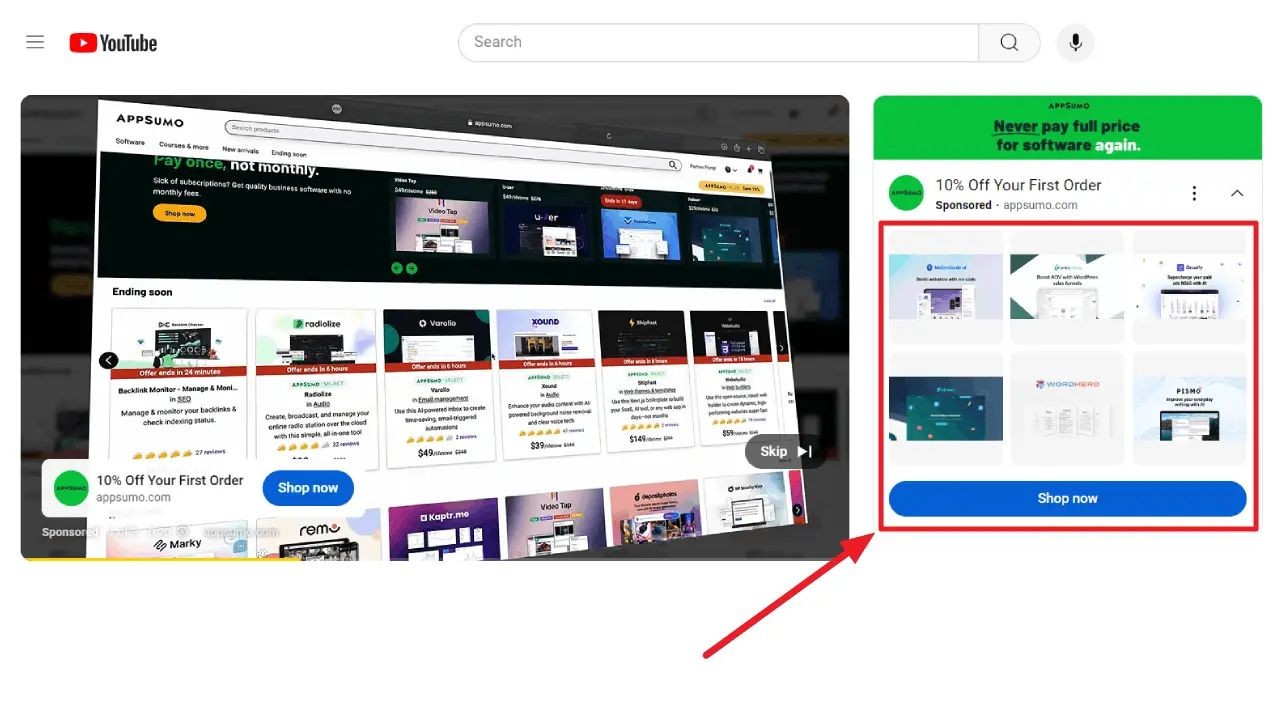The height and width of the screenshot is (720, 1280).
Task: Open the WordHero product thumbnail
Action: (1067, 408)
